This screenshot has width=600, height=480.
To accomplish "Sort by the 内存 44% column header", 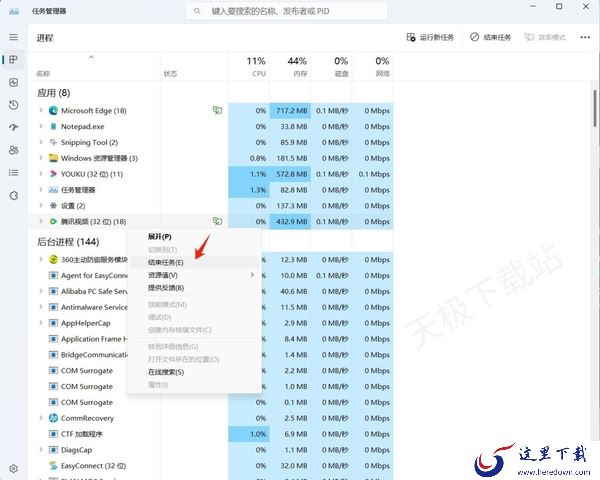I will (x=290, y=66).
